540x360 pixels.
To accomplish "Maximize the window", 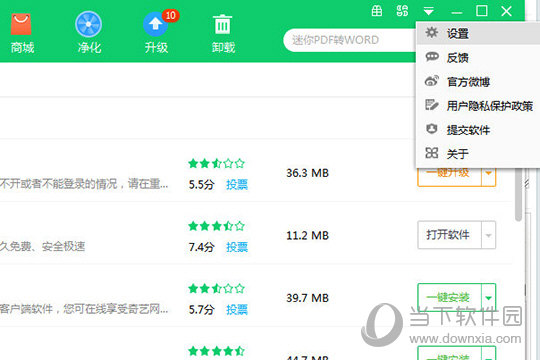I will click(481, 11).
